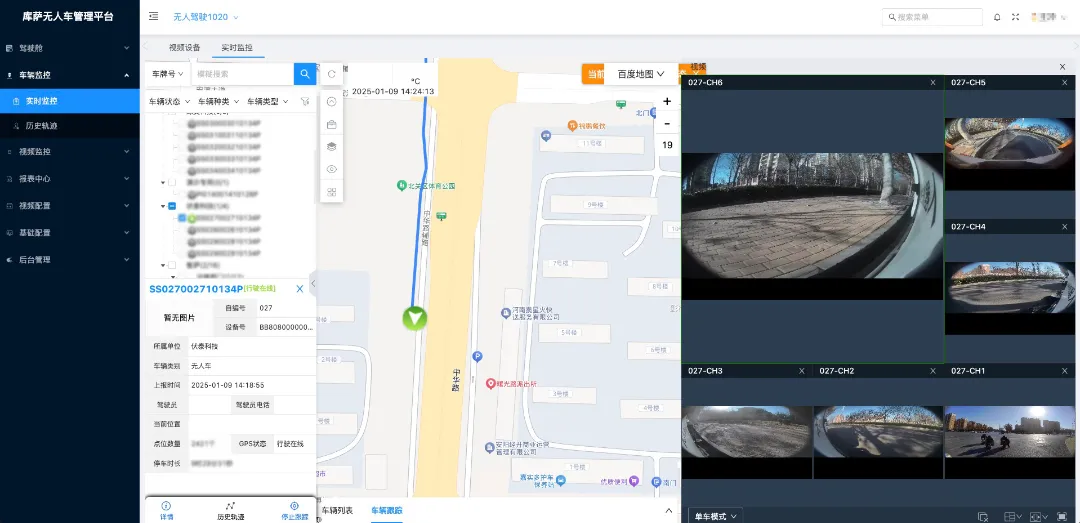Screen dimensions: 1080x523
Task: Open 历史轨迹 in the left menu
Action: point(42,126)
